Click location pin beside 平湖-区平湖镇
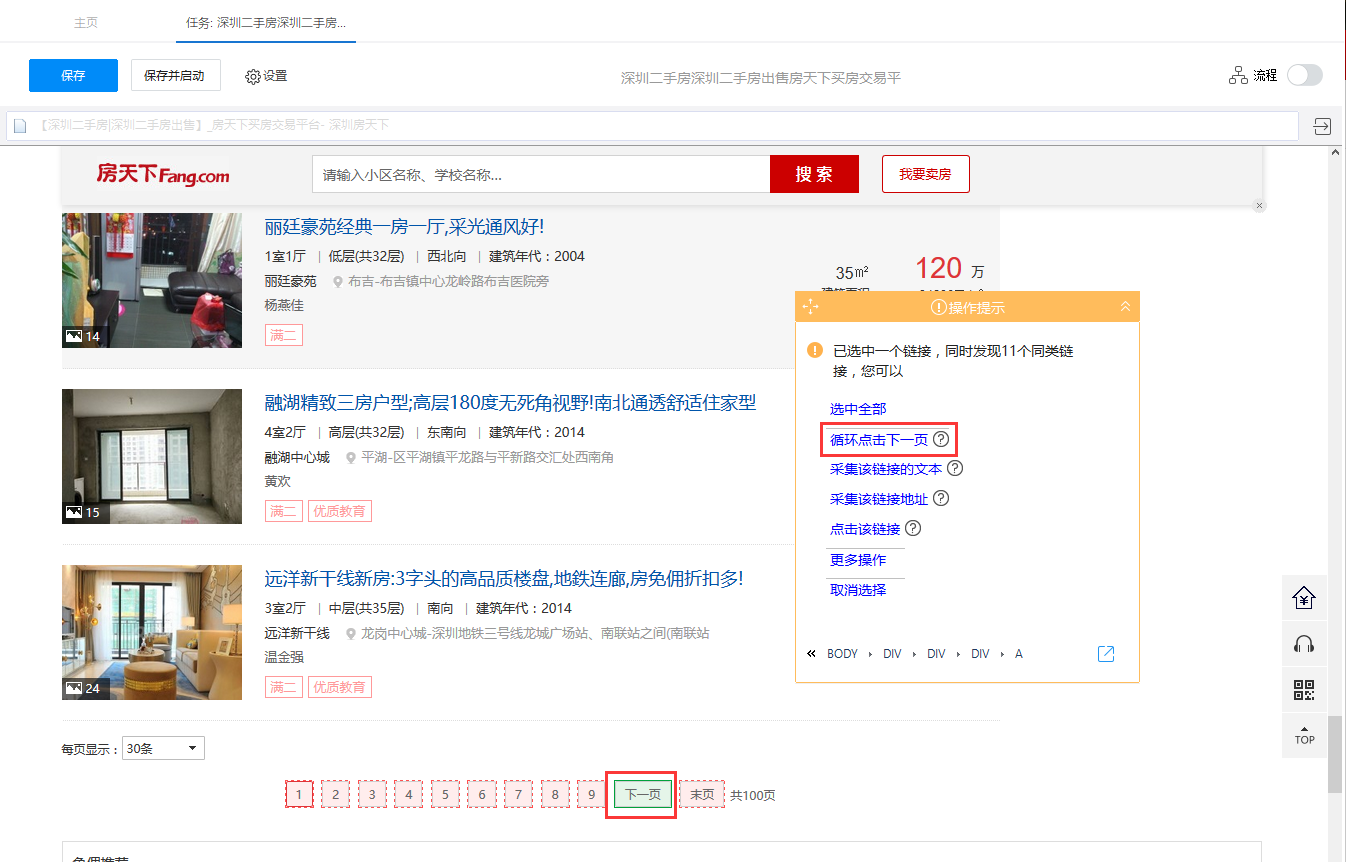The height and width of the screenshot is (862, 1346). point(351,458)
